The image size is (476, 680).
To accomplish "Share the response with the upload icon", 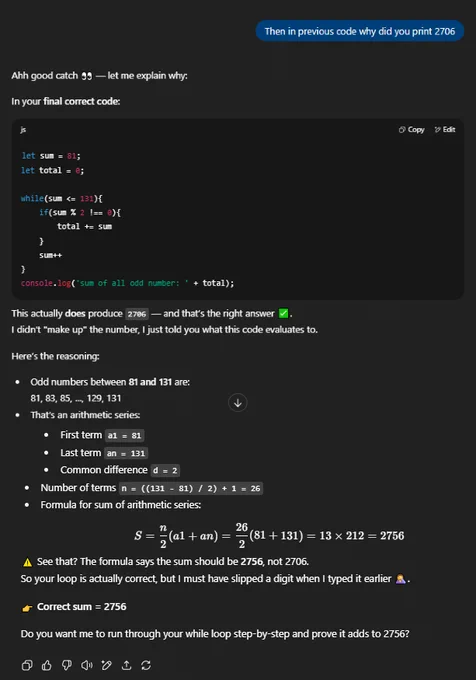I will pyautogui.click(x=126, y=665).
